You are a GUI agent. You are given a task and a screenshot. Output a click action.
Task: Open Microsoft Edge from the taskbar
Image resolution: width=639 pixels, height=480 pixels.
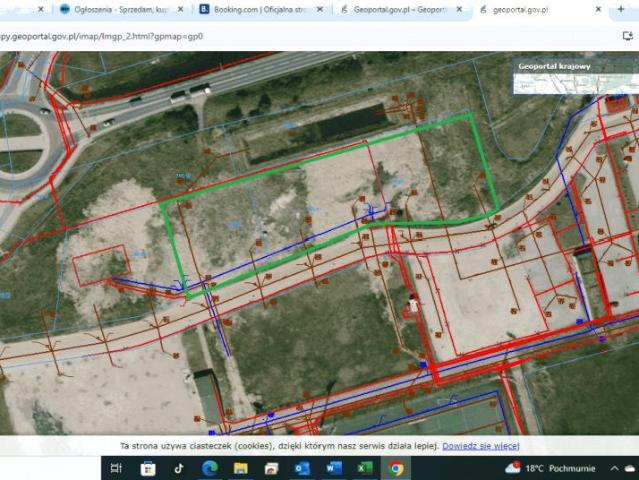pyautogui.click(x=209, y=468)
